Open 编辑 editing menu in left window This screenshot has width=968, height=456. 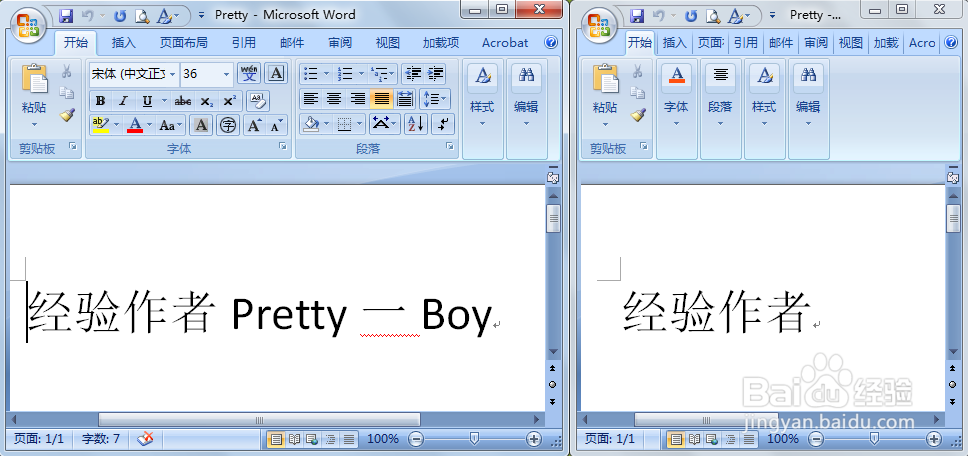pos(526,96)
